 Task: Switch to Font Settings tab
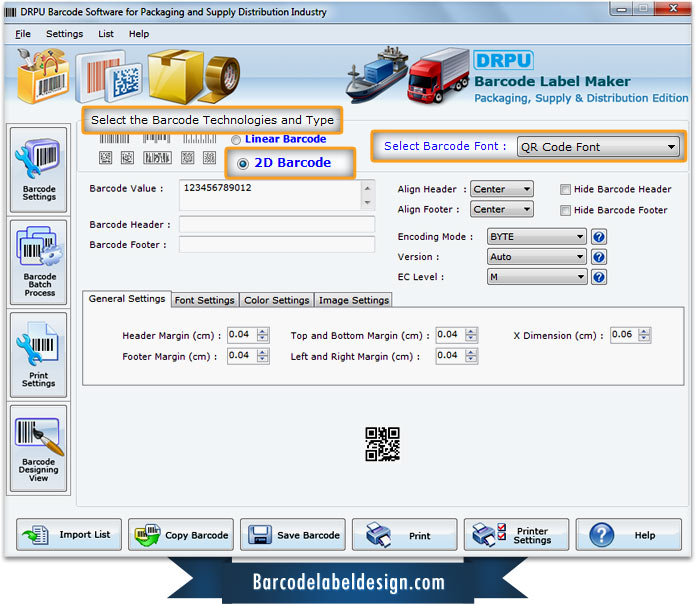[x=205, y=300]
